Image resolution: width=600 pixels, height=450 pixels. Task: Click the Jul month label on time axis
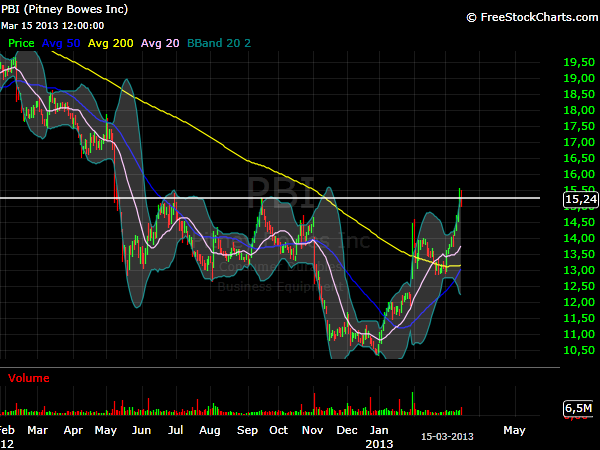pyautogui.click(x=176, y=430)
